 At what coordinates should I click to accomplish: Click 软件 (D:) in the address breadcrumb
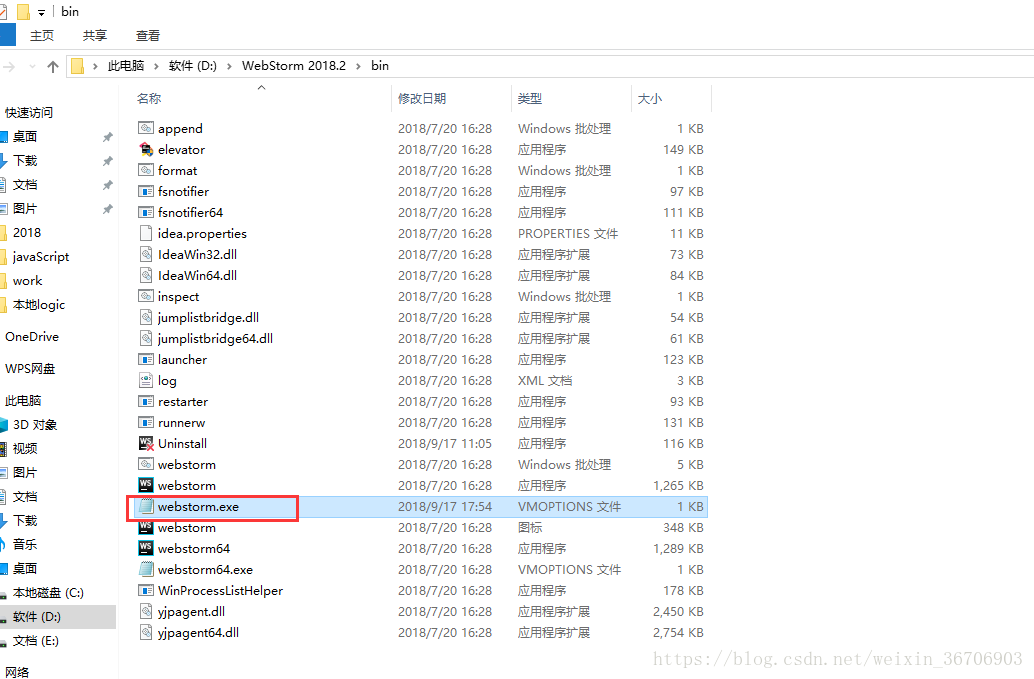pos(193,66)
